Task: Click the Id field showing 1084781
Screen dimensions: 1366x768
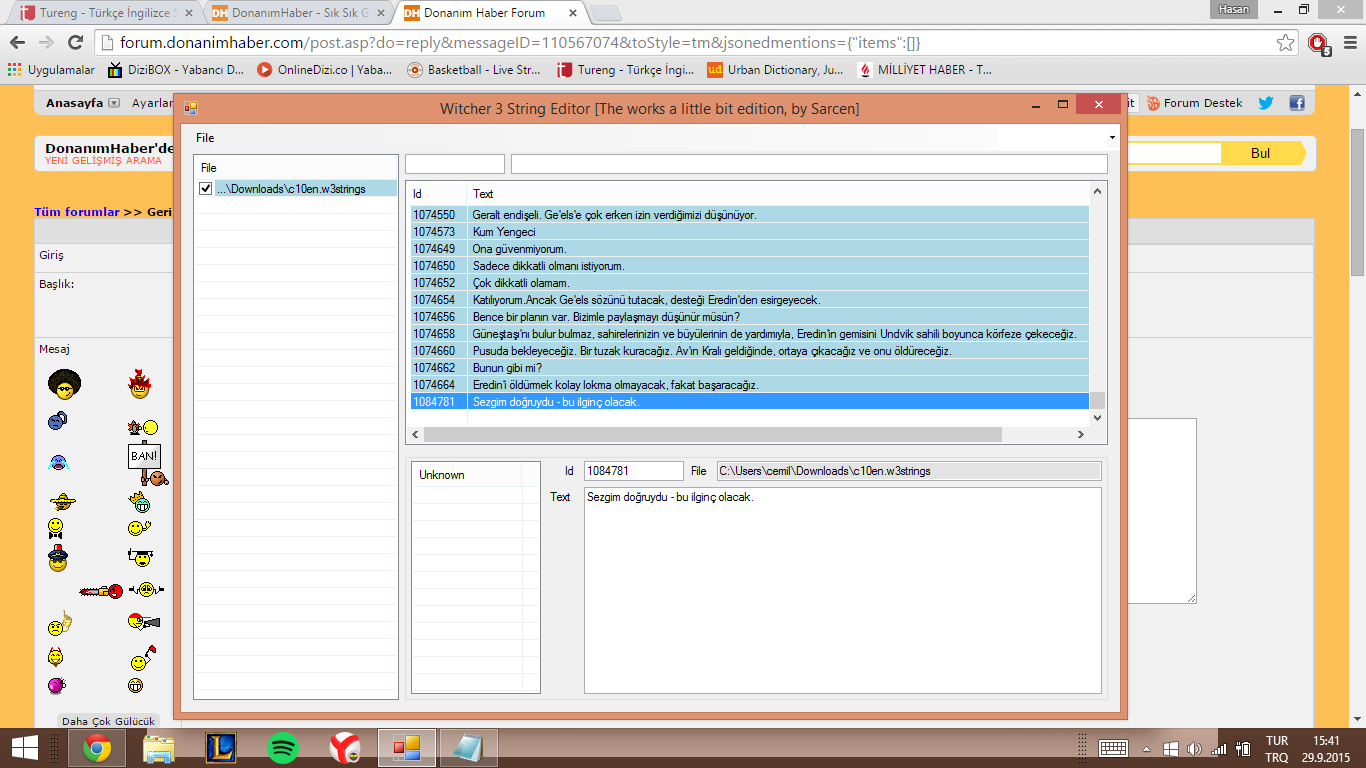Action: 634,471
